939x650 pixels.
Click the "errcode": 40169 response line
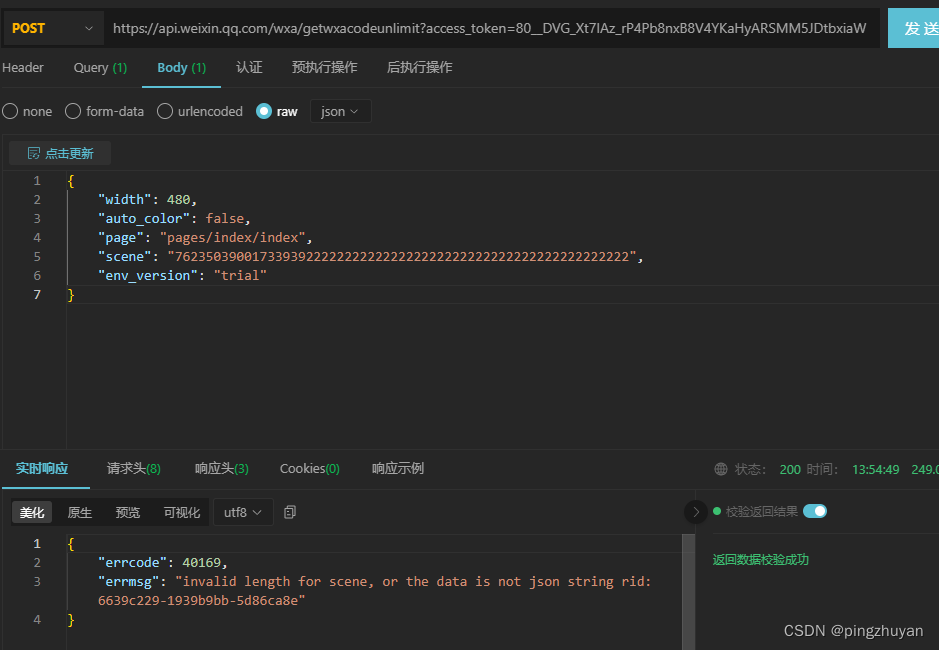pyautogui.click(x=162, y=563)
